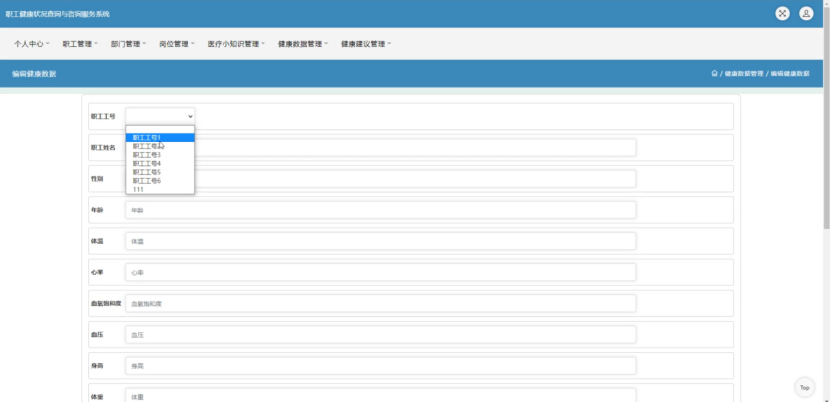Select 职工工号6 from the dropdown list
Screen dimensions: 830x403
click(160, 181)
